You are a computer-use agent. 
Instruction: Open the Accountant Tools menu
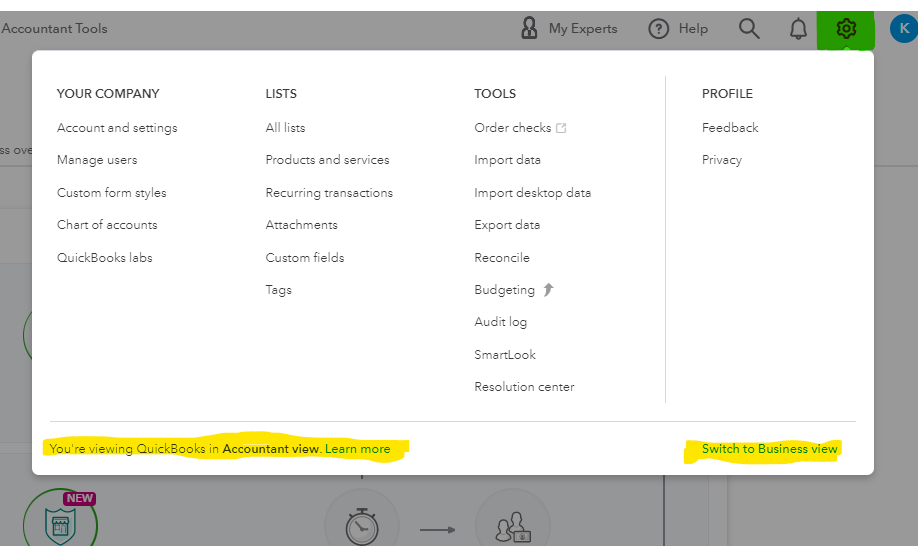tap(54, 28)
